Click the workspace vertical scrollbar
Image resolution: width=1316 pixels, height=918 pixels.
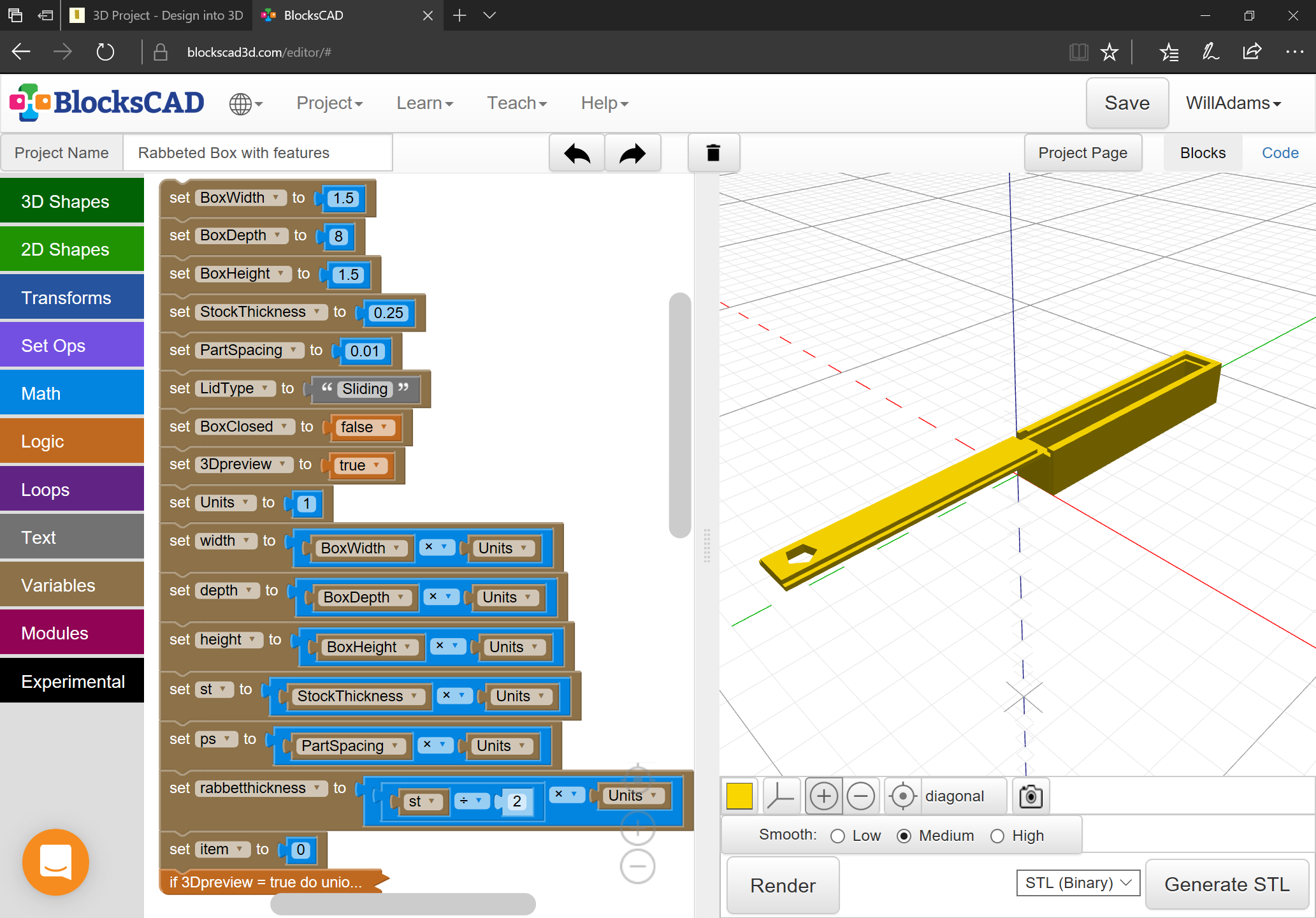pos(680,415)
